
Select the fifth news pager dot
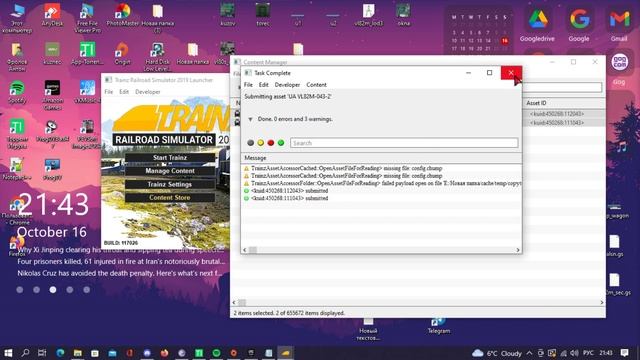point(87,289)
